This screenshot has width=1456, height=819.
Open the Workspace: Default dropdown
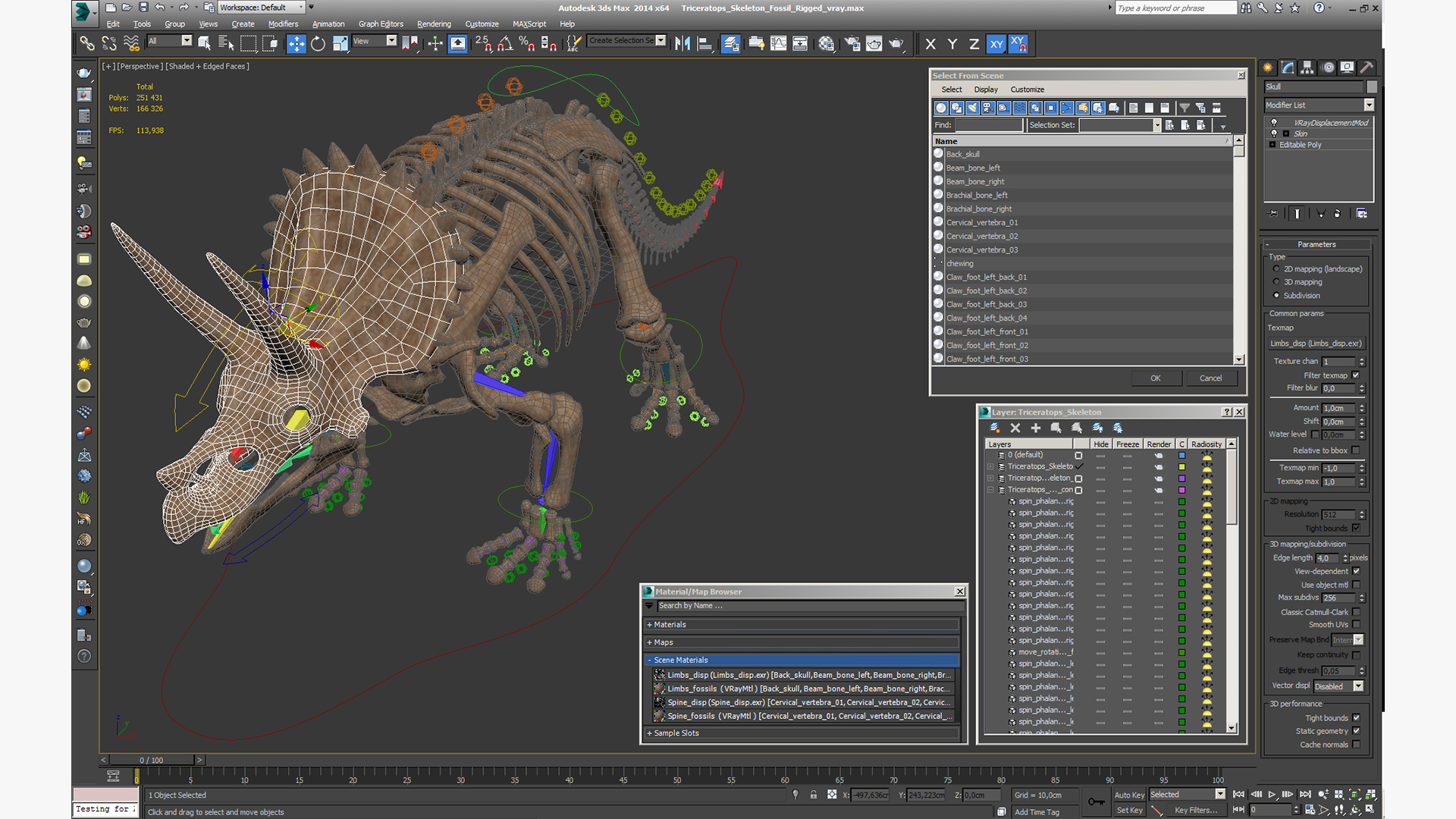[x=261, y=8]
